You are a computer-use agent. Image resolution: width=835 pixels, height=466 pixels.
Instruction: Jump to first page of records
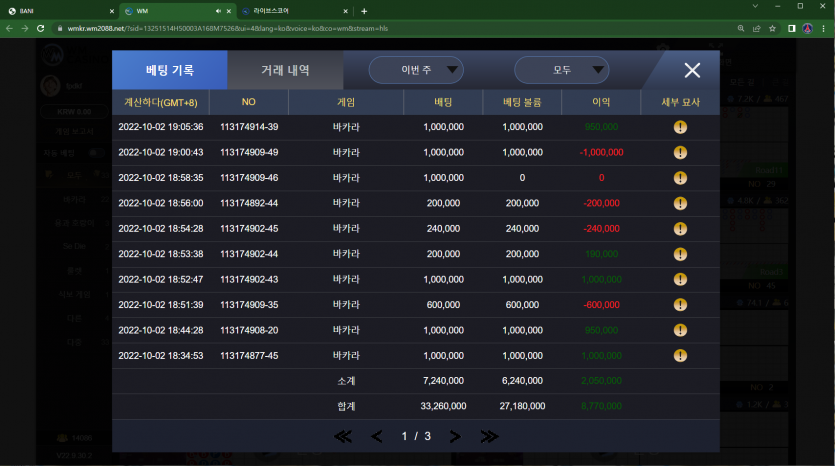(343, 437)
